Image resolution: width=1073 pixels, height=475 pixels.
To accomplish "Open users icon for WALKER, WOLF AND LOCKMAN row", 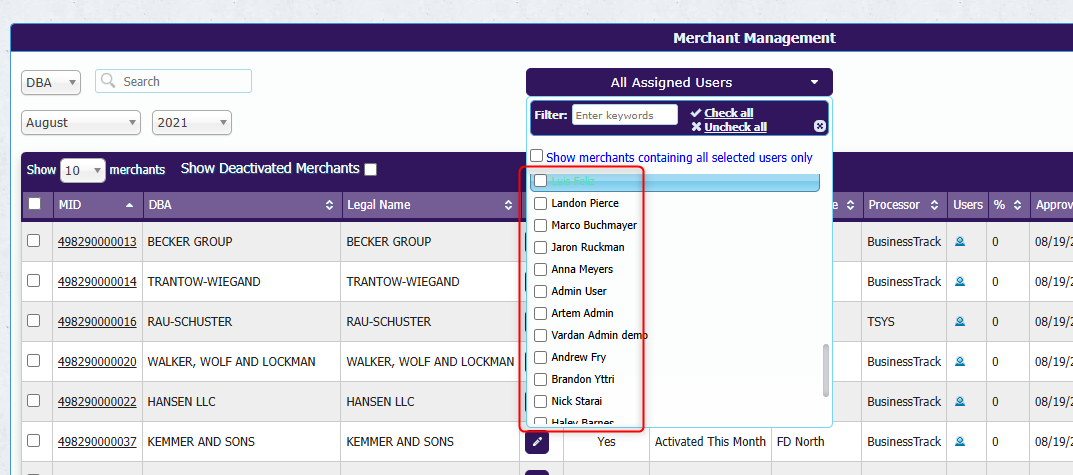I will [x=959, y=361].
